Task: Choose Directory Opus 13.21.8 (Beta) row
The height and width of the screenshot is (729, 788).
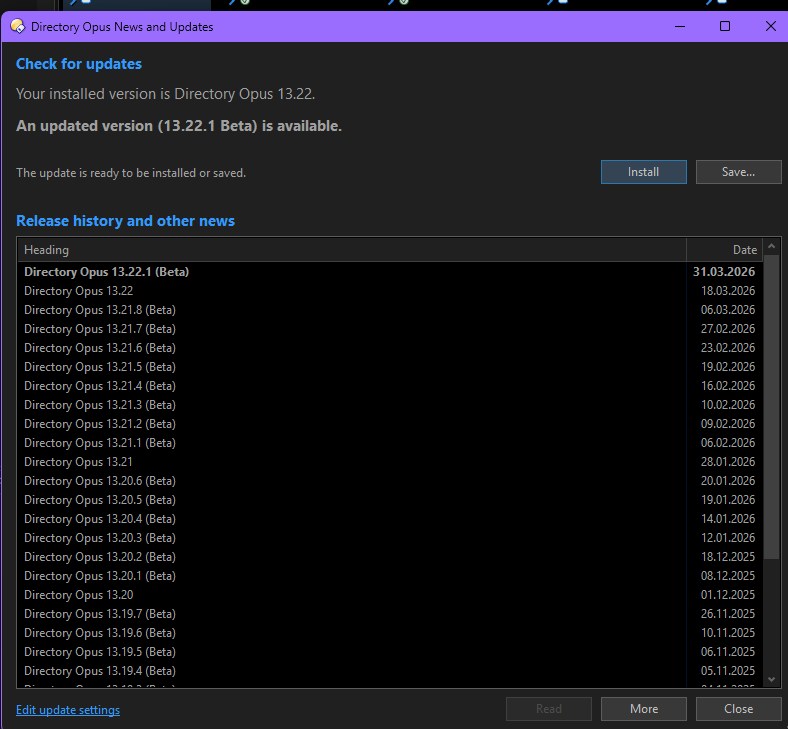Action: coord(99,310)
